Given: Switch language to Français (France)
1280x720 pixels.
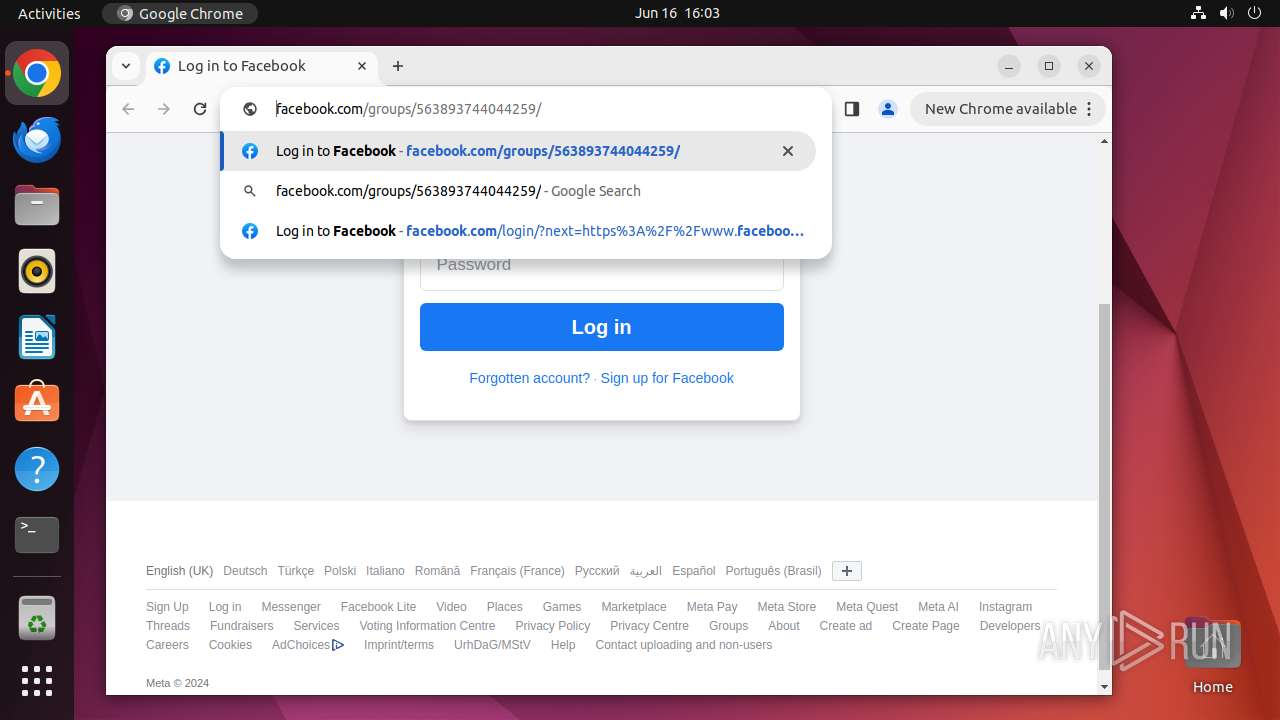Looking at the screenshot, I should click(x=517, y=571).
